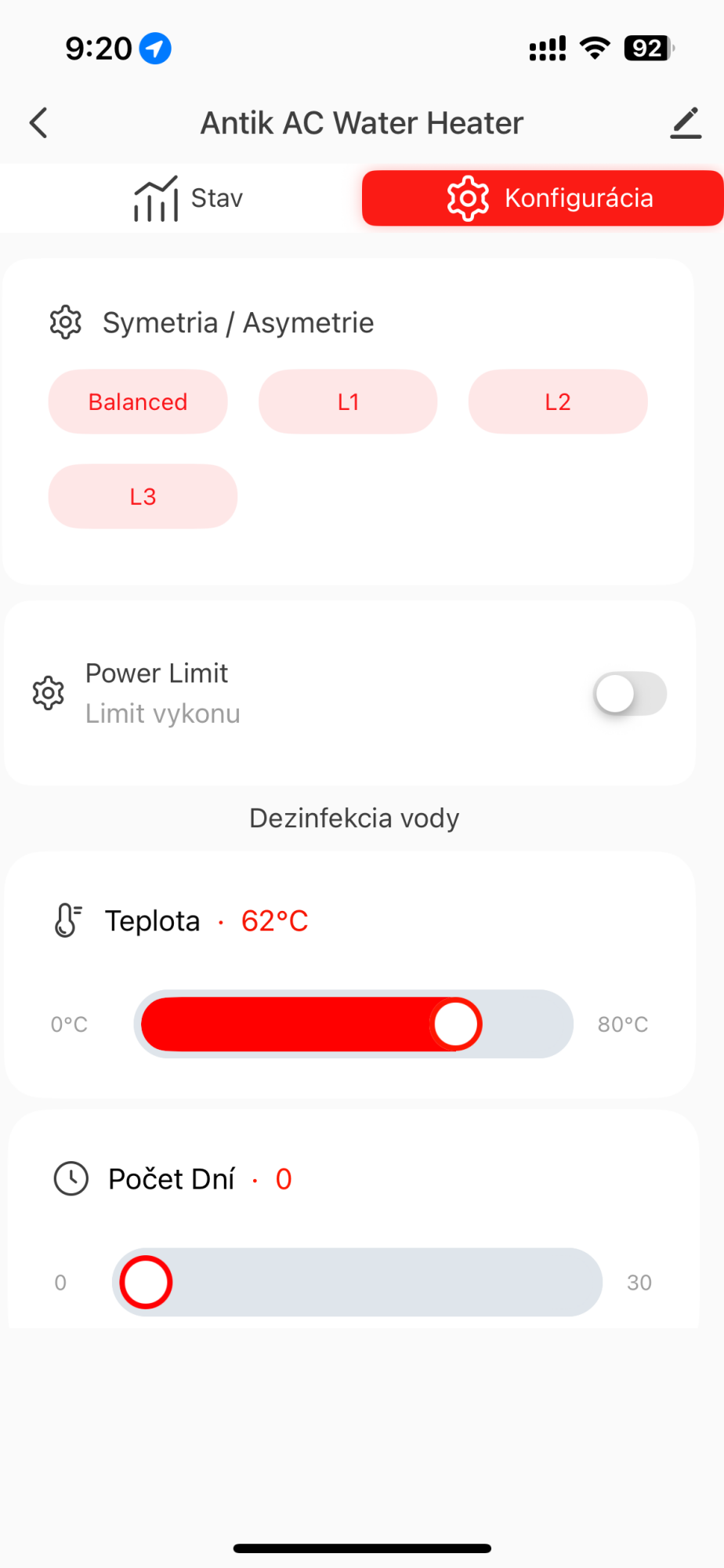Click the Počet Dní slider handle
724x1568 pixels.
point(147,1283)
